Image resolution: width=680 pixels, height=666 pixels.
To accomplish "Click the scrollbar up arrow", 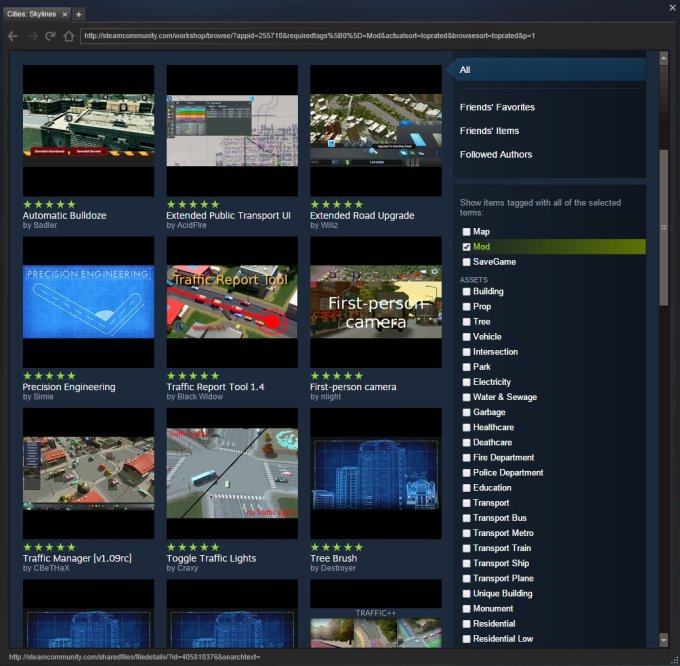I will coord(664,58).
